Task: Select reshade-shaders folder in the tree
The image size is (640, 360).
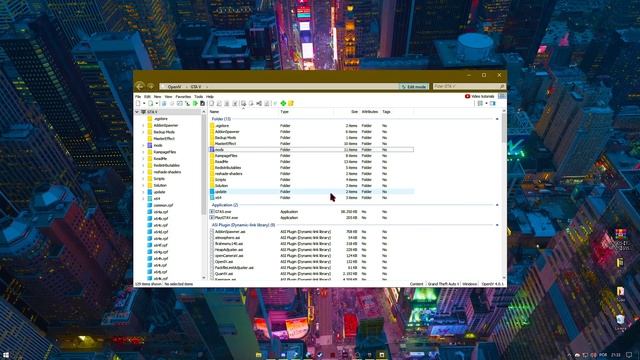Action: point(167,172)
